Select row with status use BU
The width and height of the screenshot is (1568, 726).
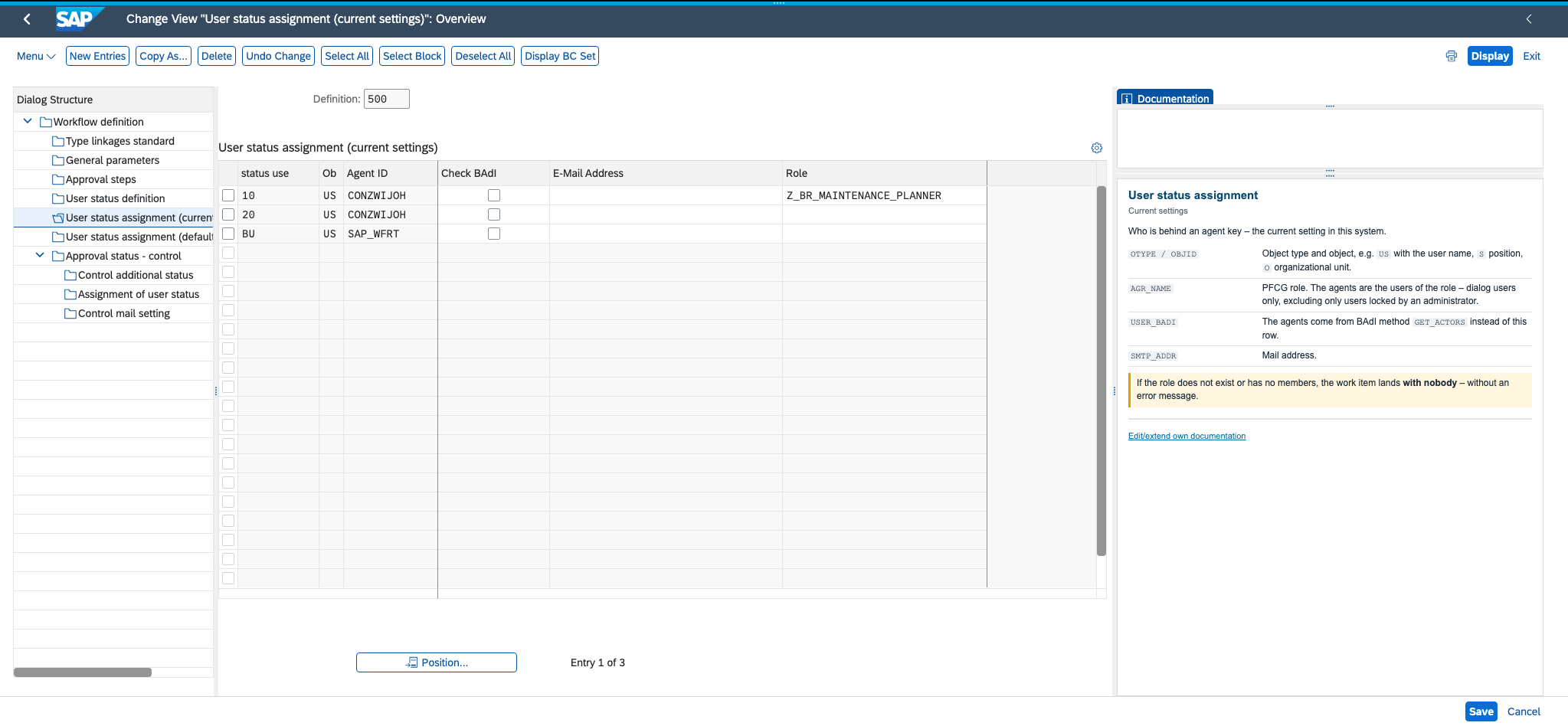coord(228,234)
